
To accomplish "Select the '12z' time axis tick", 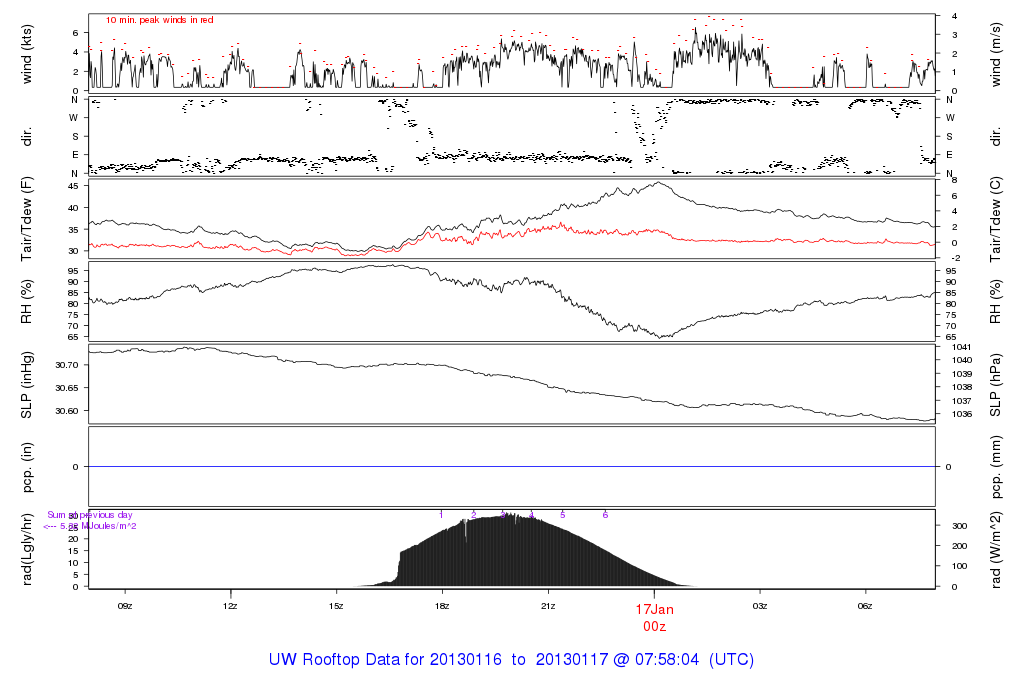I will (x=231, y=606).
